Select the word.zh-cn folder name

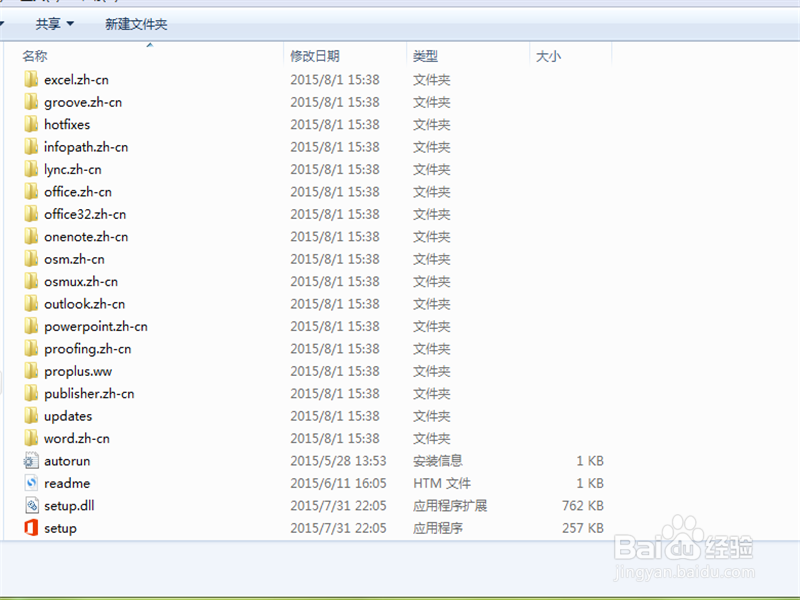77,439
